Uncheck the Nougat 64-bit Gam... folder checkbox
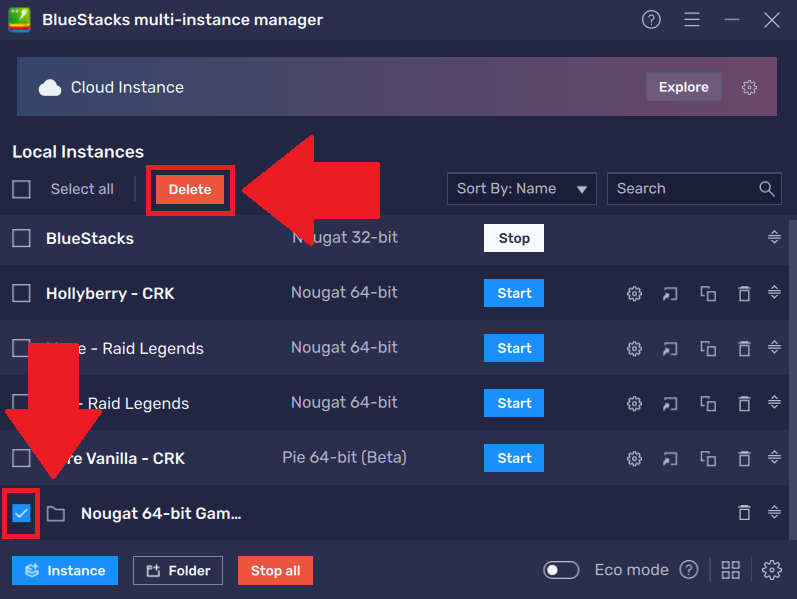Viewport: 797px width, 599px height. (x=21, y=513)
